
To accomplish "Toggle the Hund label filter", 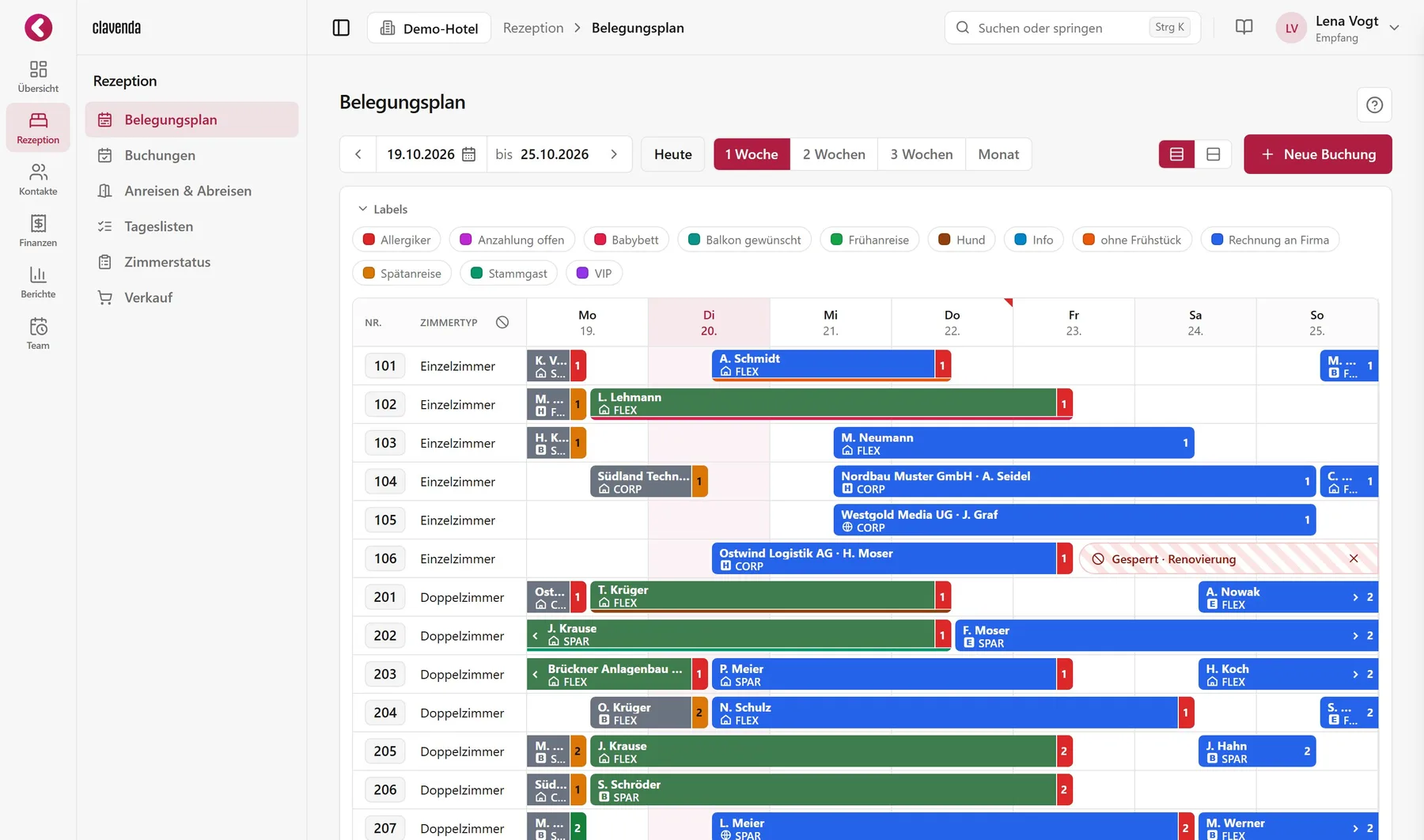I will pos(961,240).
